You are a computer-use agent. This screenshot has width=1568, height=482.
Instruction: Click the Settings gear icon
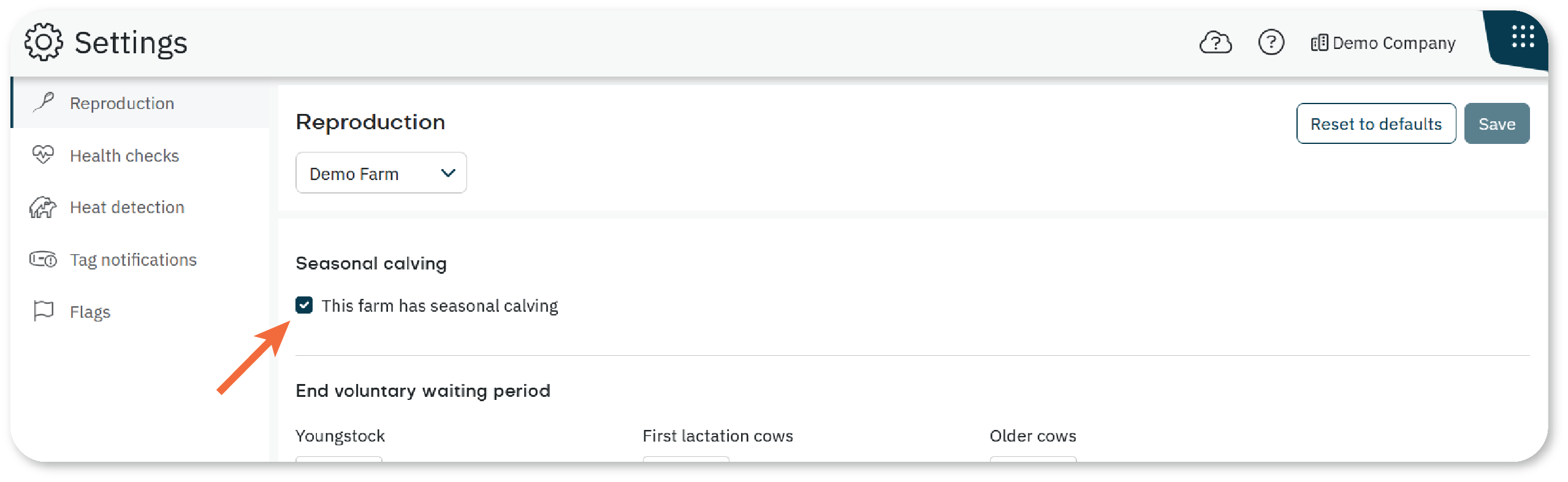point(44,42)
